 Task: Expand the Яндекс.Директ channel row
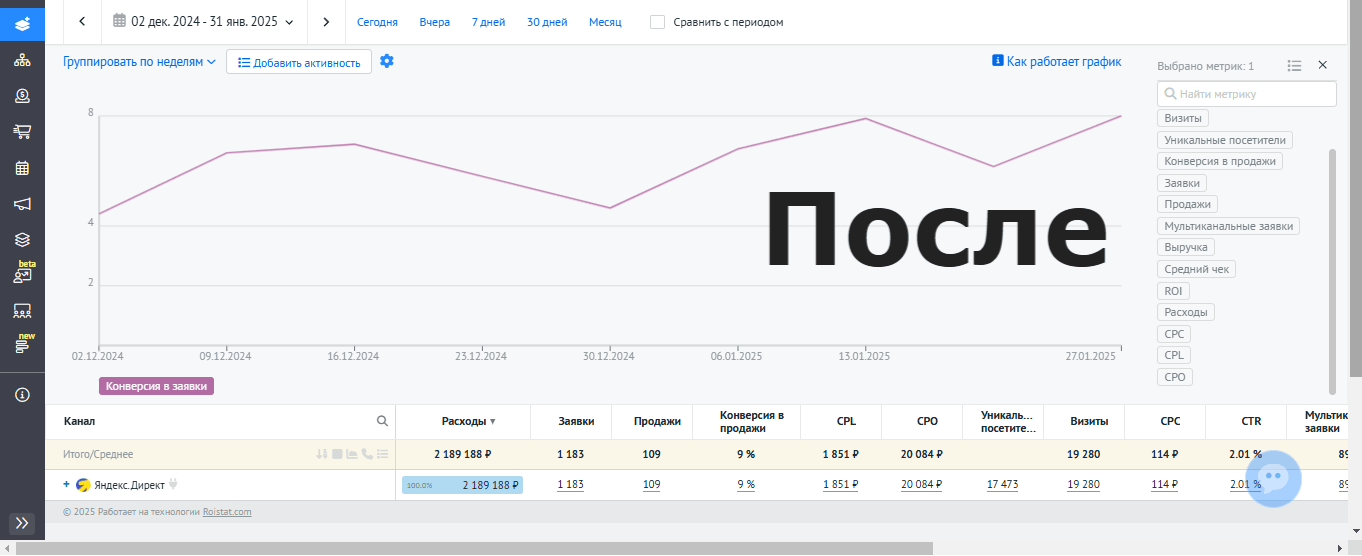coord(66,485)
